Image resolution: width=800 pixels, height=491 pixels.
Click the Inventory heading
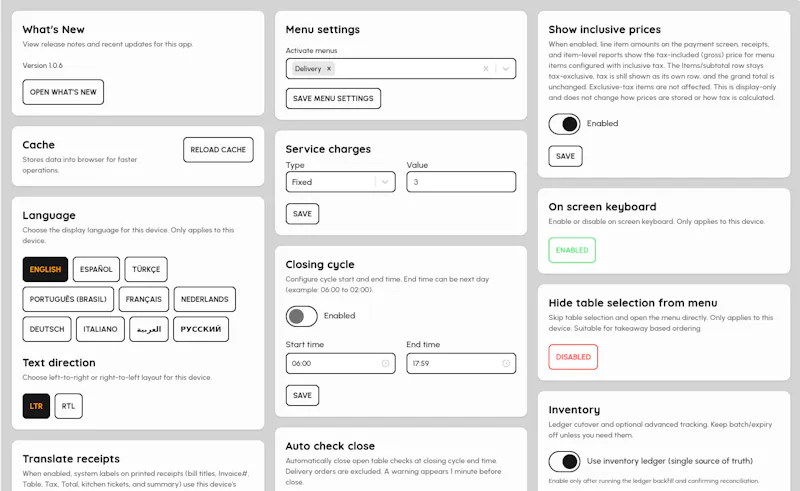[574, 410]
